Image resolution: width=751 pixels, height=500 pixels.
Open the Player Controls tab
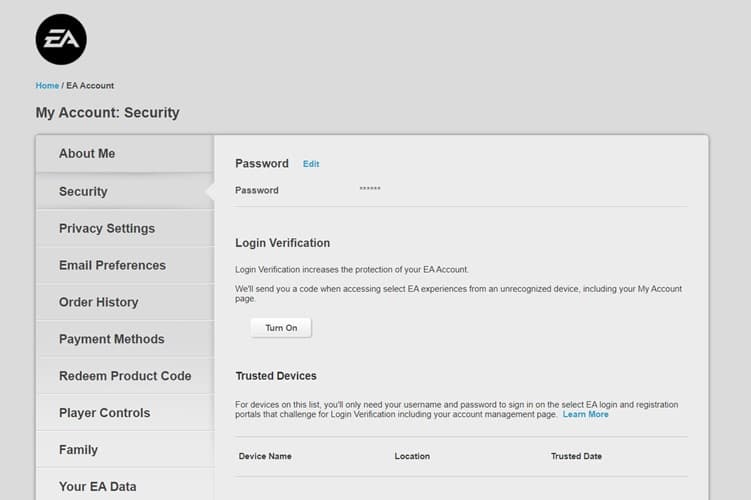(104, 413)
